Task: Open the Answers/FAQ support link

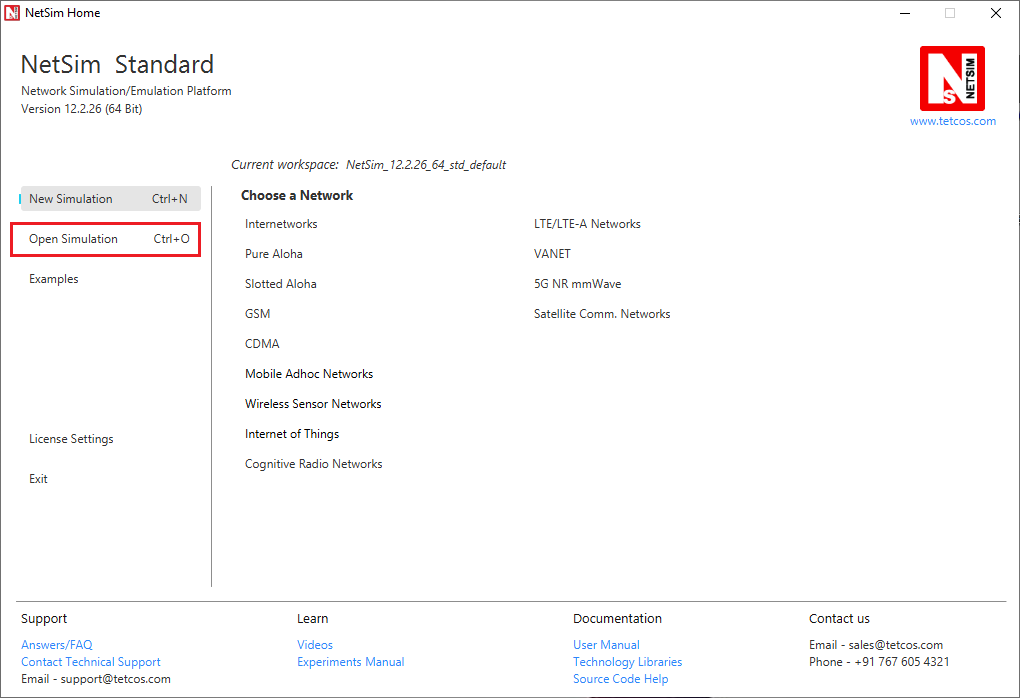Action: point(57,645)
